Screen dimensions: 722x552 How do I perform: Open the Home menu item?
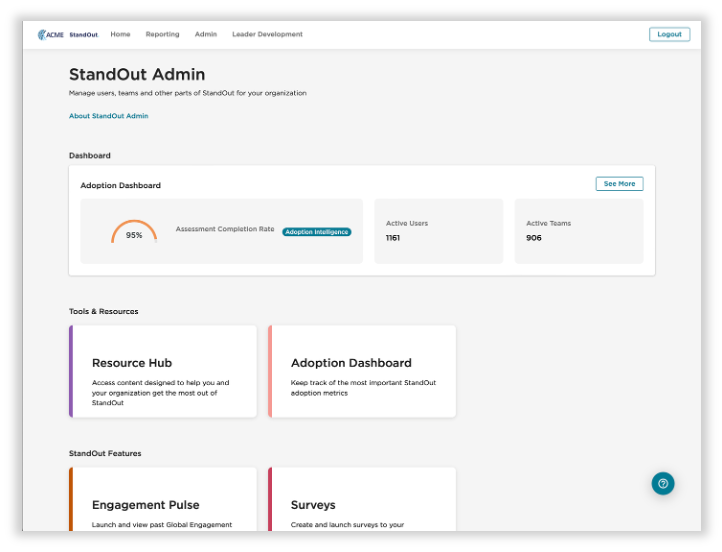pyautogui.click(x=120, y=34)
